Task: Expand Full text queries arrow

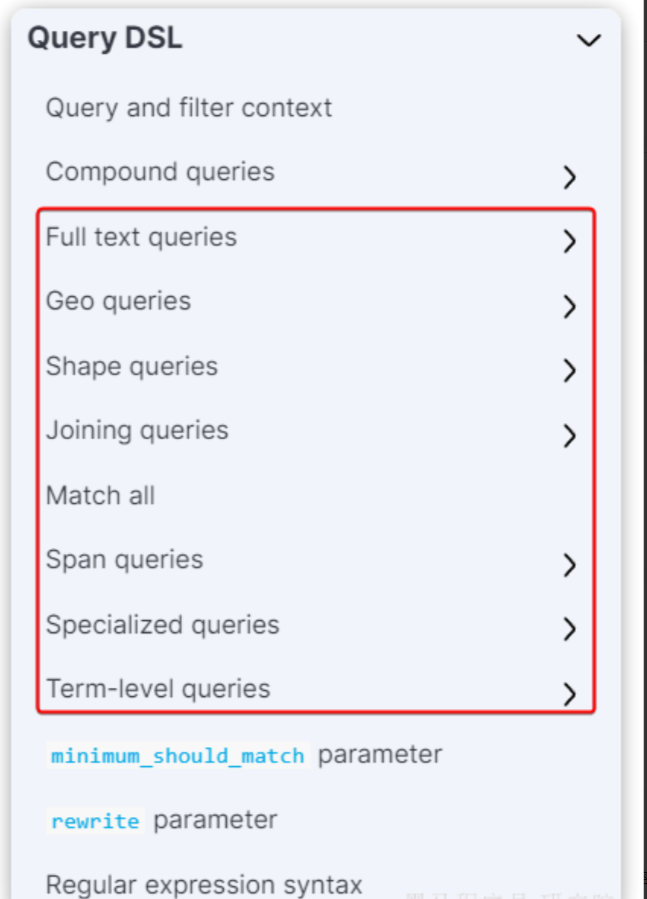Action: pyautogui.click(x=569, y=241)
